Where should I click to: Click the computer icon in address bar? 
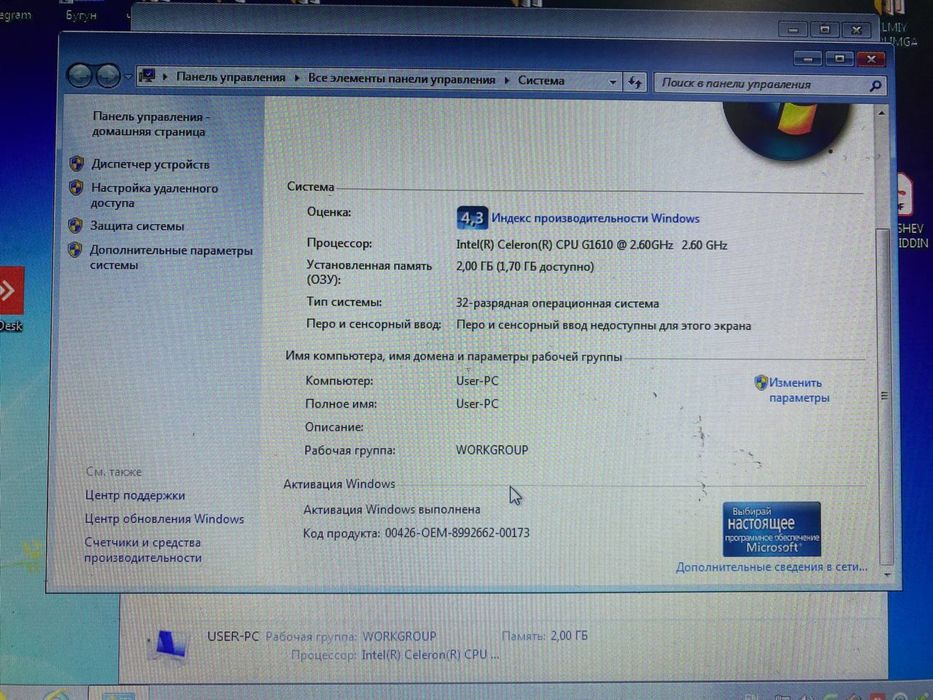[147, 76]
